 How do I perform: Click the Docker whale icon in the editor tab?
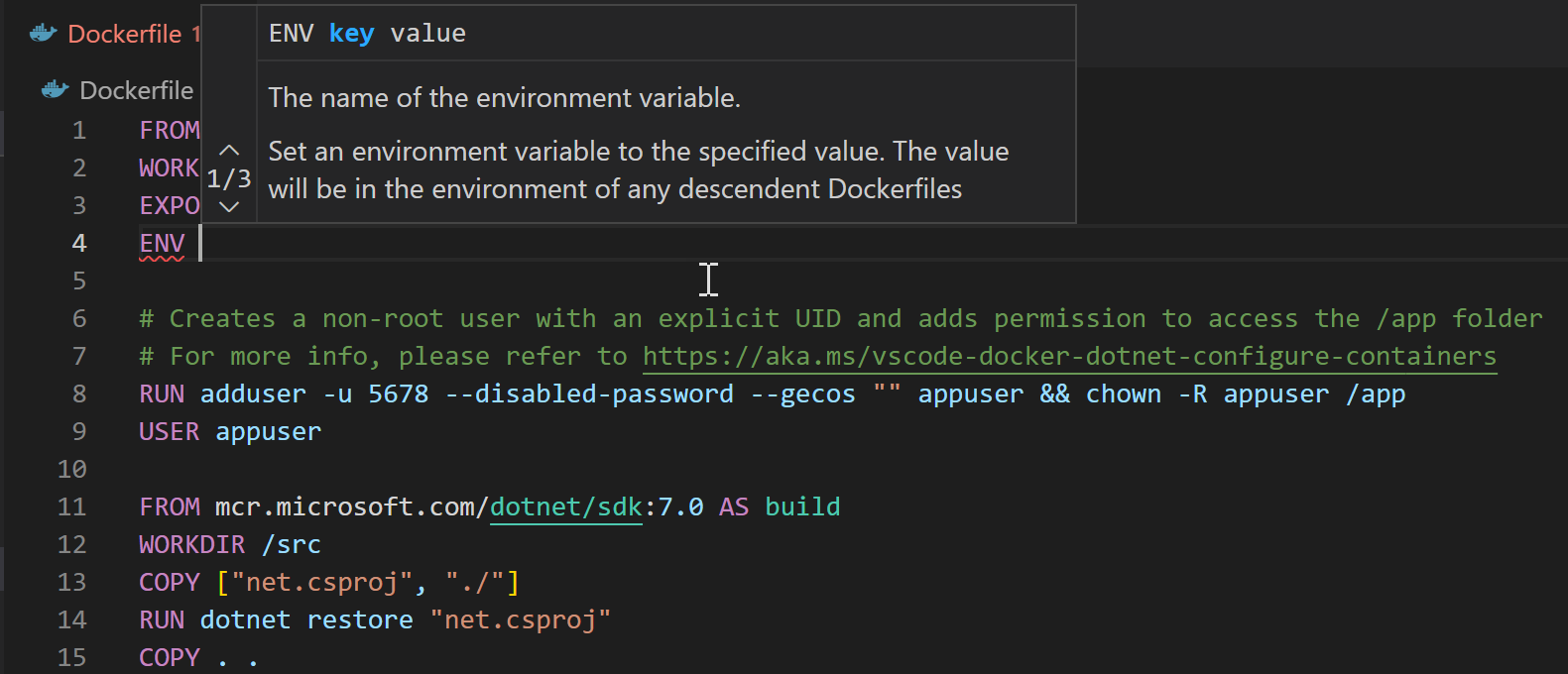pyautogui.click(x=43, y=34)
